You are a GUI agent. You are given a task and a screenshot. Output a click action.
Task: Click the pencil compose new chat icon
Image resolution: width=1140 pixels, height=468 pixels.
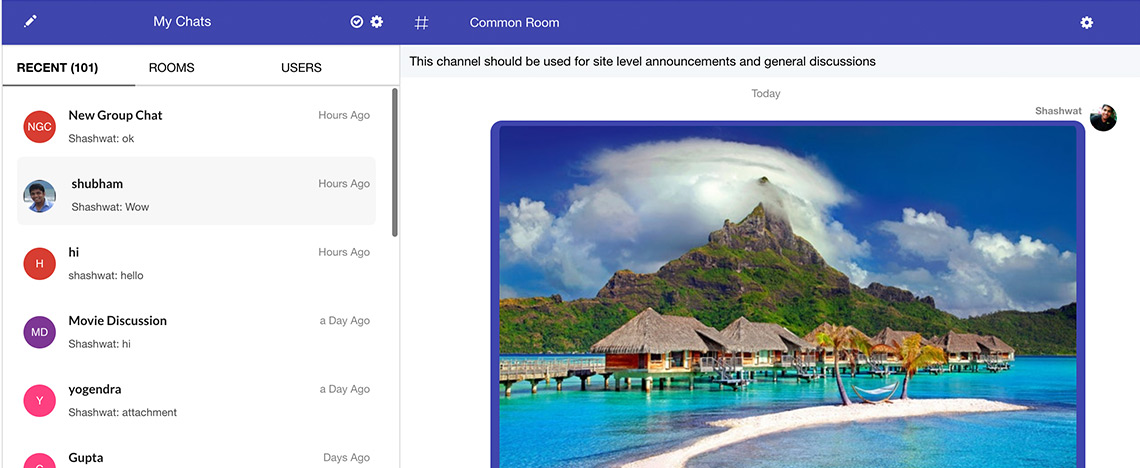coord(30,22)
